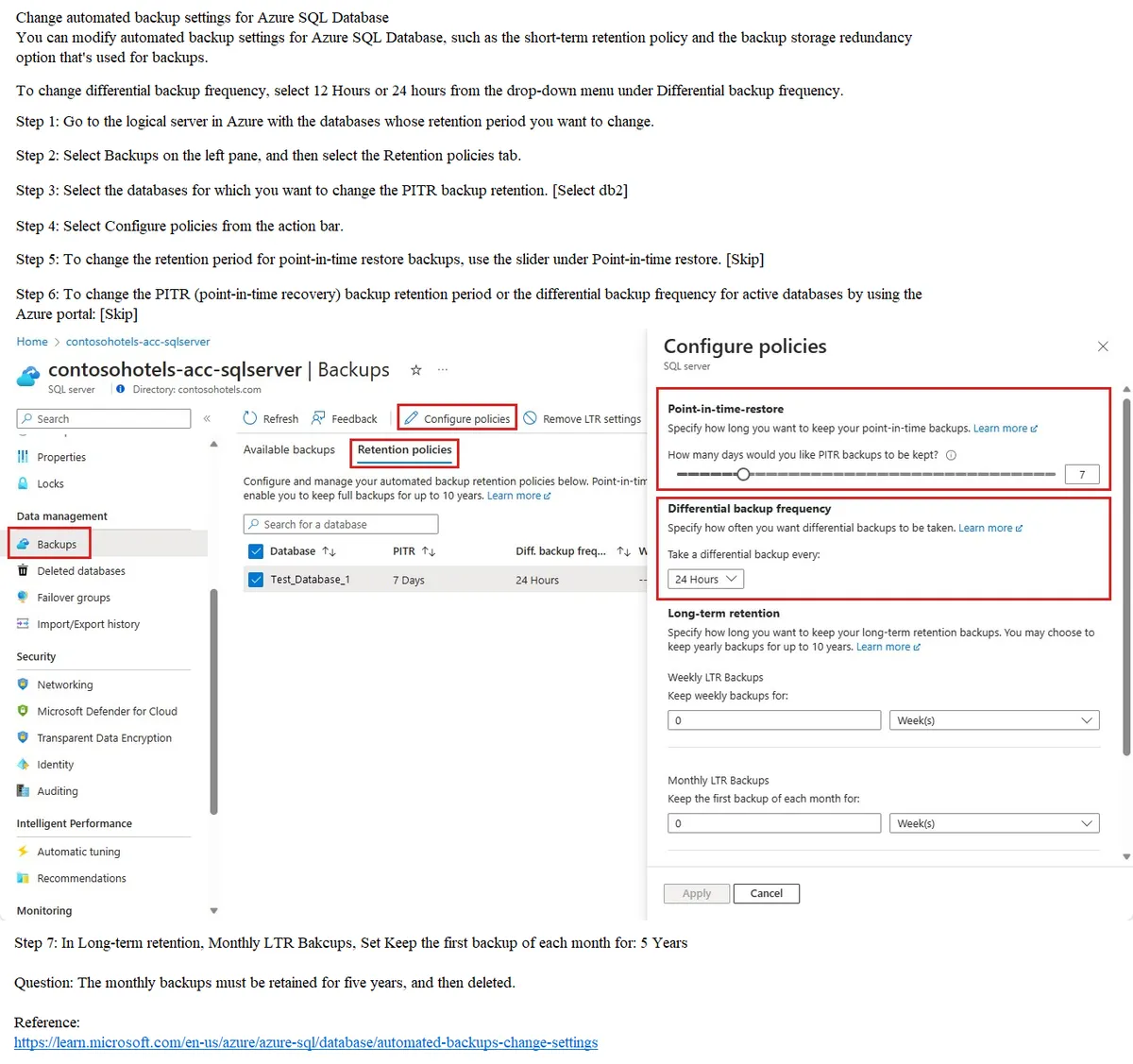Click the Recommendations icon
Image resolution: width=1133 pixels, height=1064 pixels.
pyautogui.click(x=23, y=878)
